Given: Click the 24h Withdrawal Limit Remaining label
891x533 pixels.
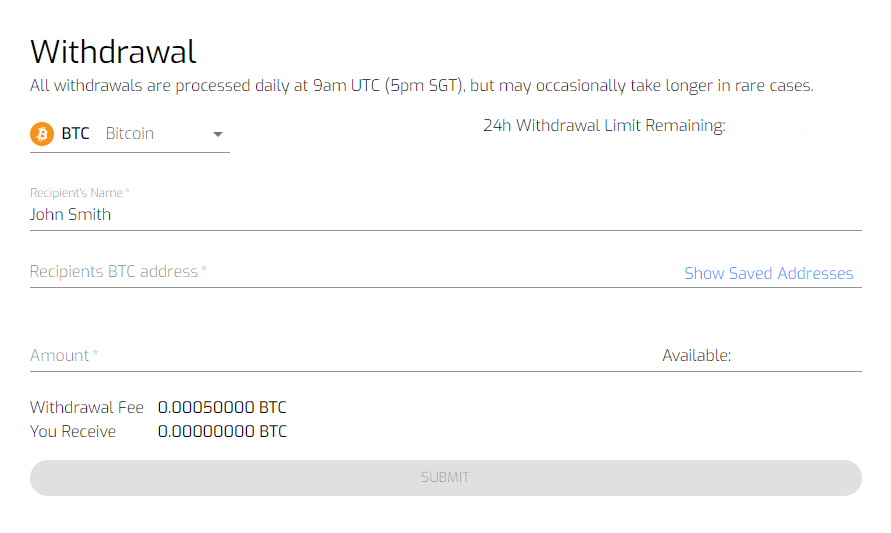Looking at the screenshot, I should pos(604,126).
